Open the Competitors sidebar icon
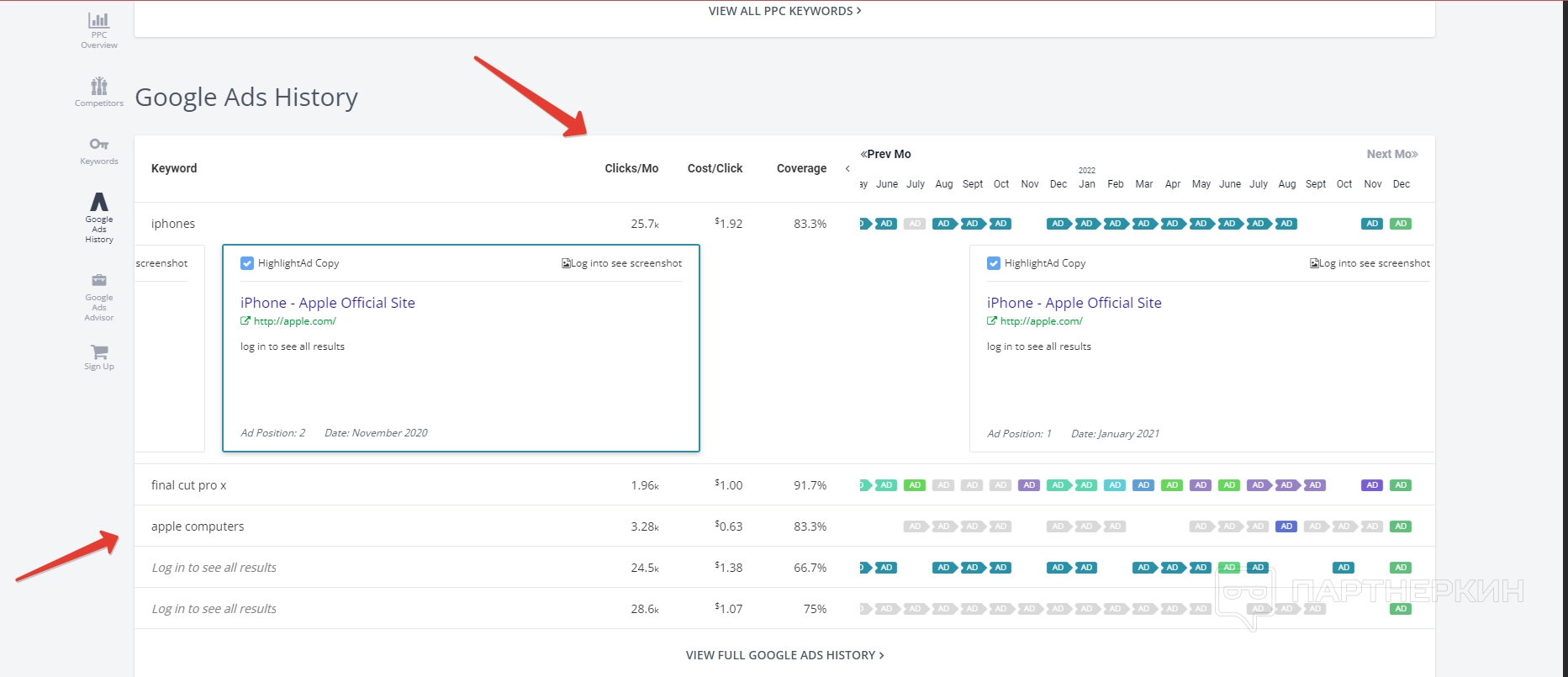Screen dimensions: 1568x677 (98, 86)
